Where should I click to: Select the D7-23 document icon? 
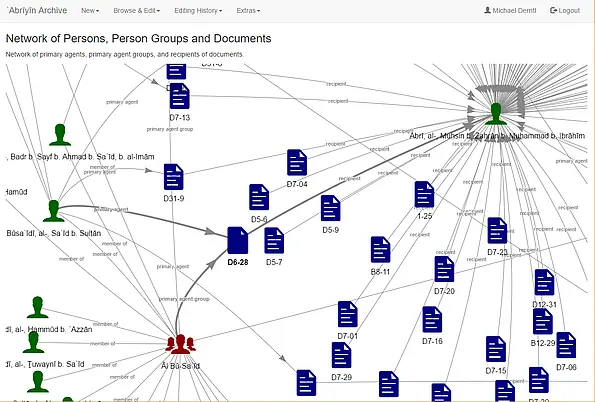pos(497,230)
